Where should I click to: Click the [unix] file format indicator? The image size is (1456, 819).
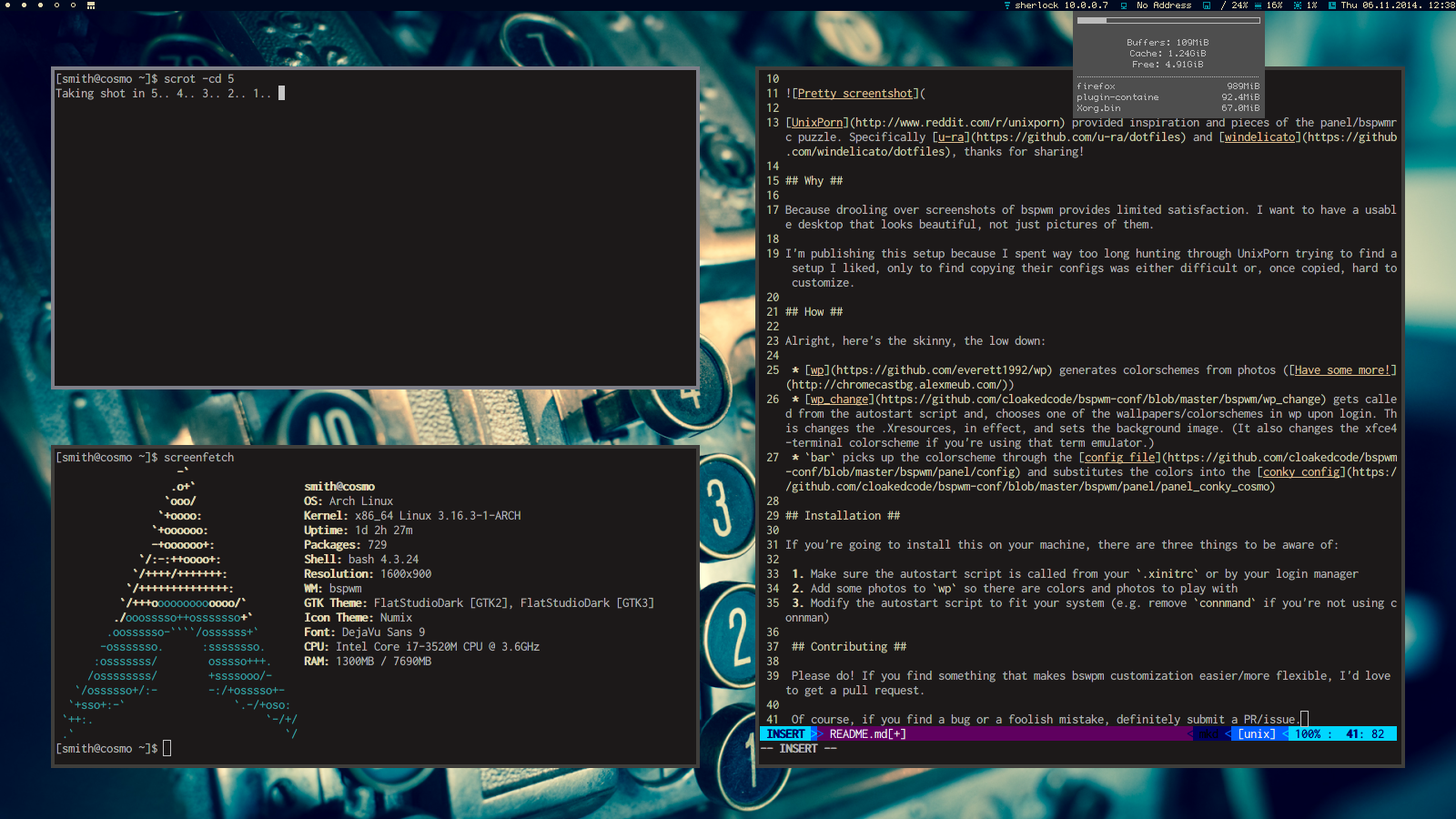1257,734
